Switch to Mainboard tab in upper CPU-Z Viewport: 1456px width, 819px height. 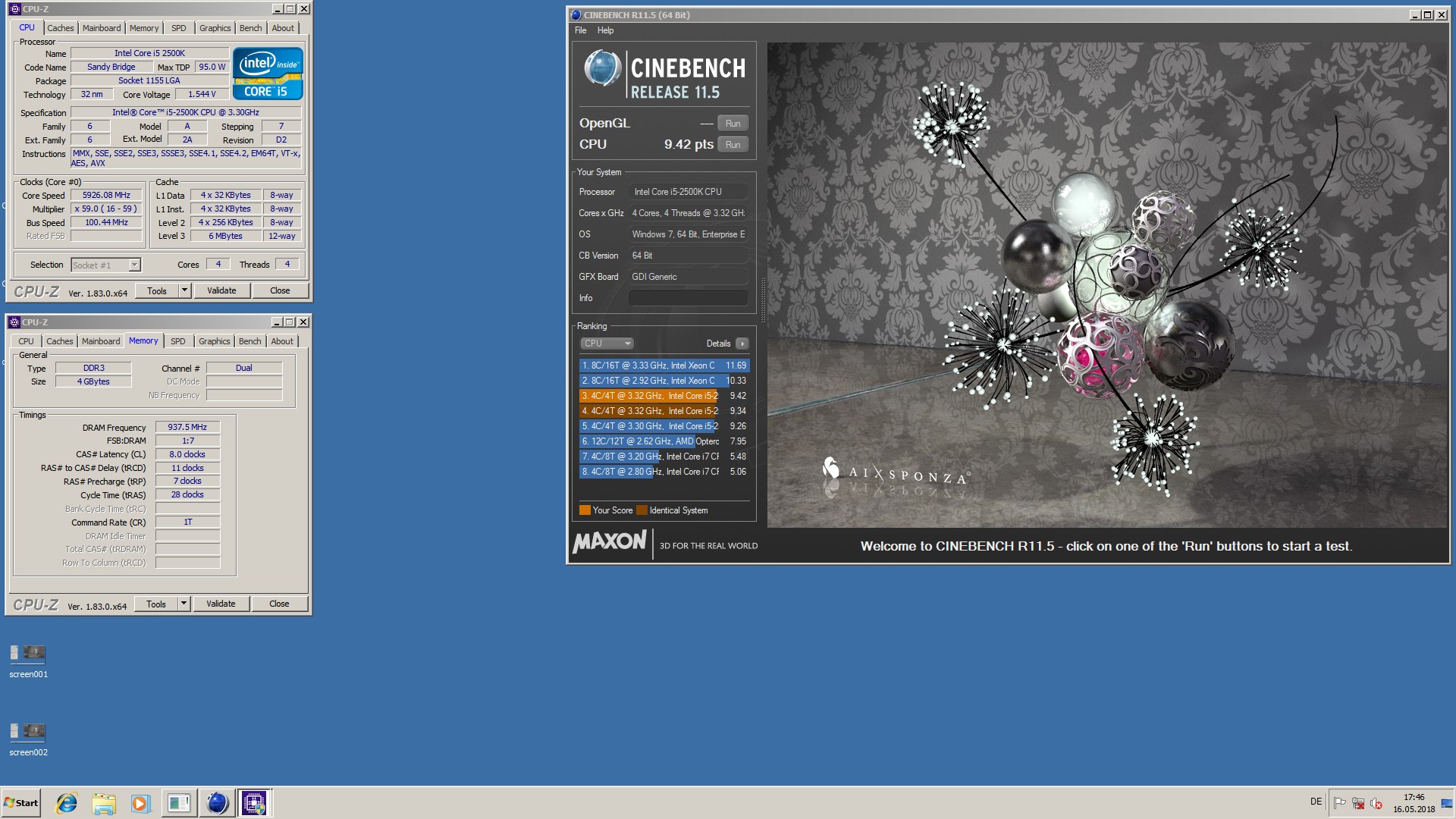[102, 28]
